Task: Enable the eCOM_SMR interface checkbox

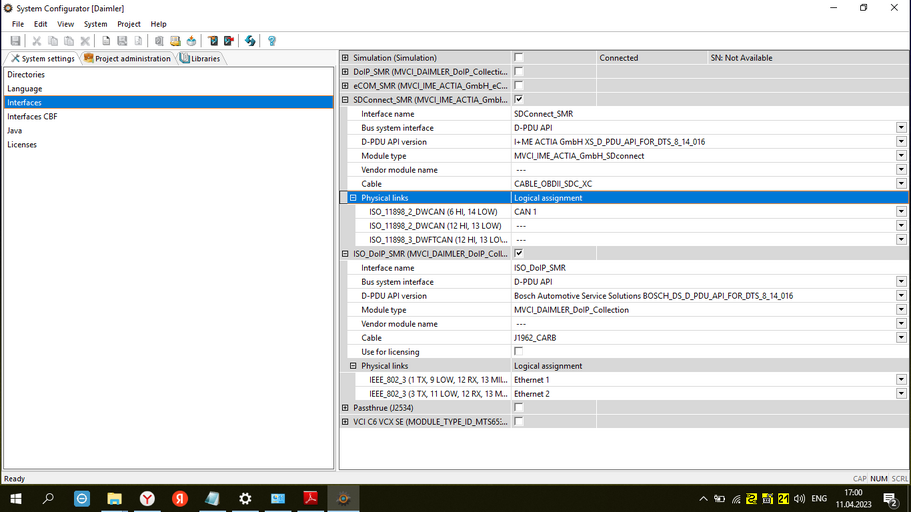Action: 518,85
